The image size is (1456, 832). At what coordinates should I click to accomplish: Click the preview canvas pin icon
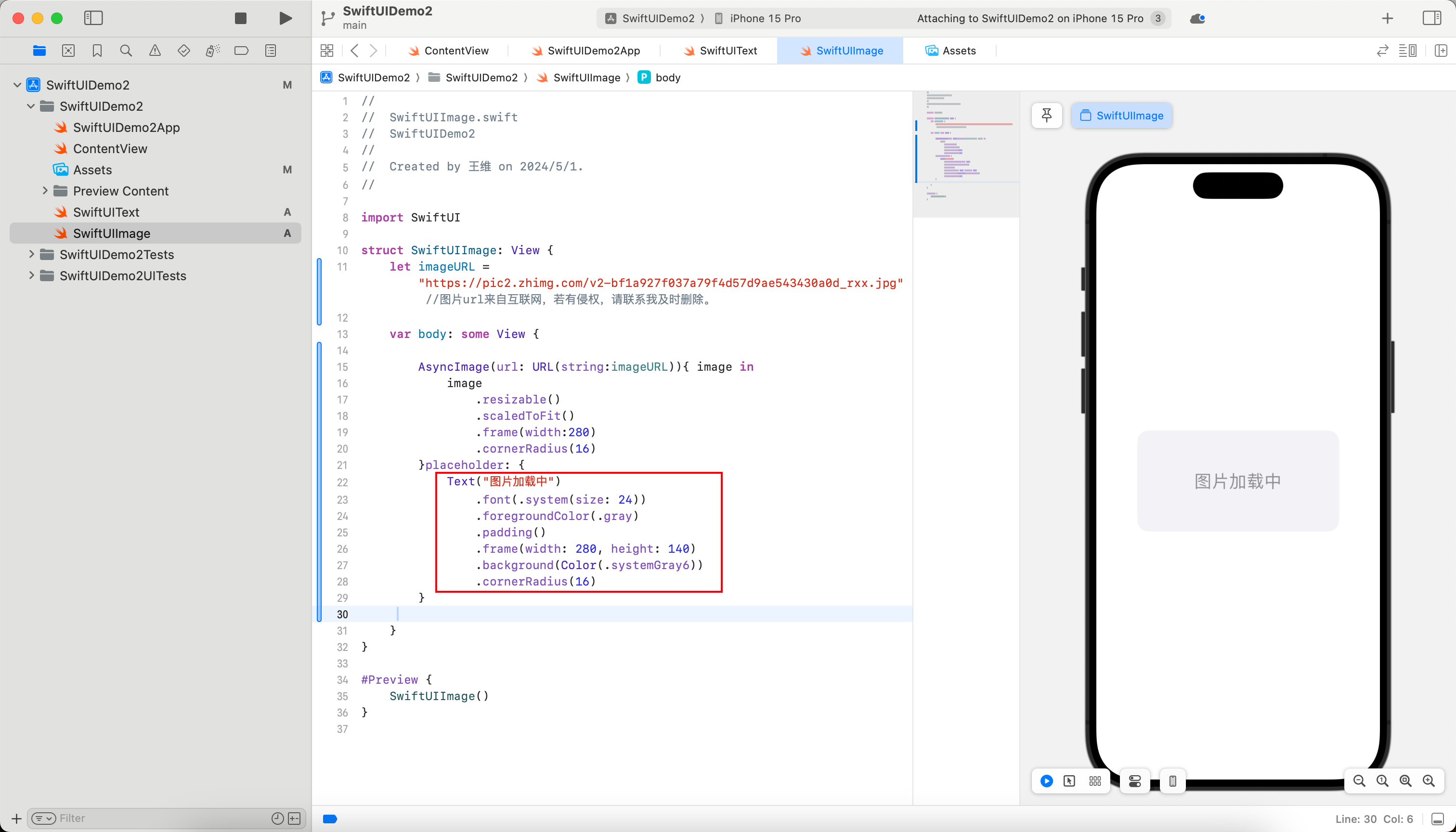(1047, 115)
